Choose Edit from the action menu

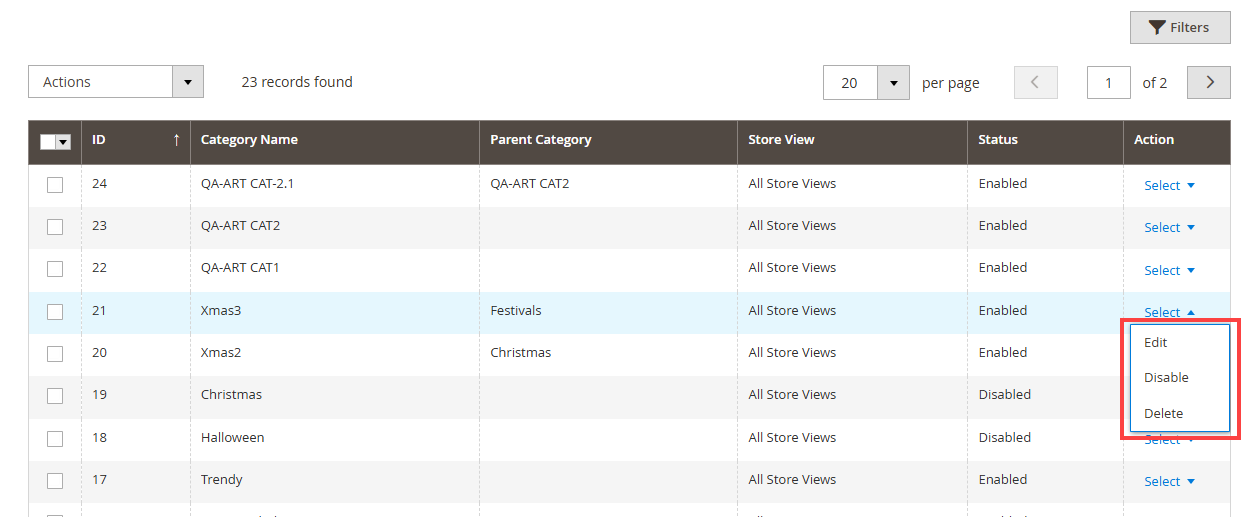coord(1156,343)
